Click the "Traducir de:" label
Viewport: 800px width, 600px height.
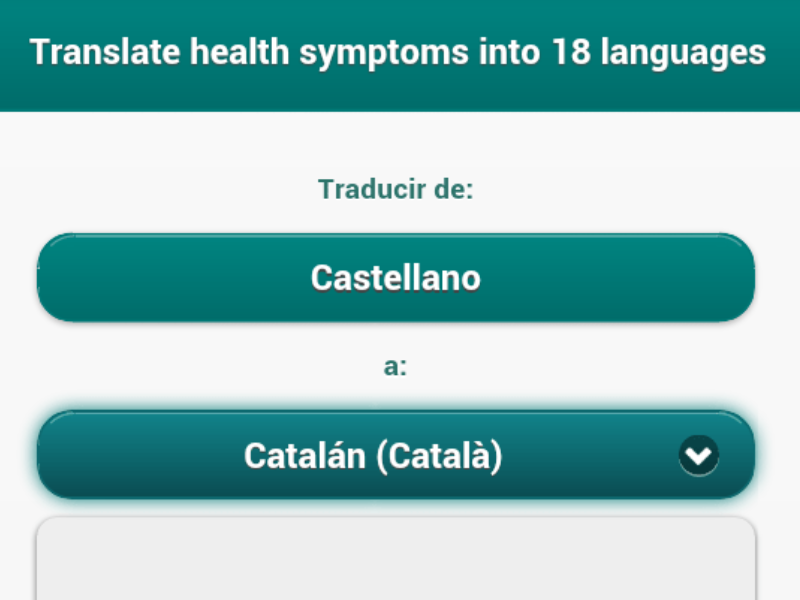point(396,189)
